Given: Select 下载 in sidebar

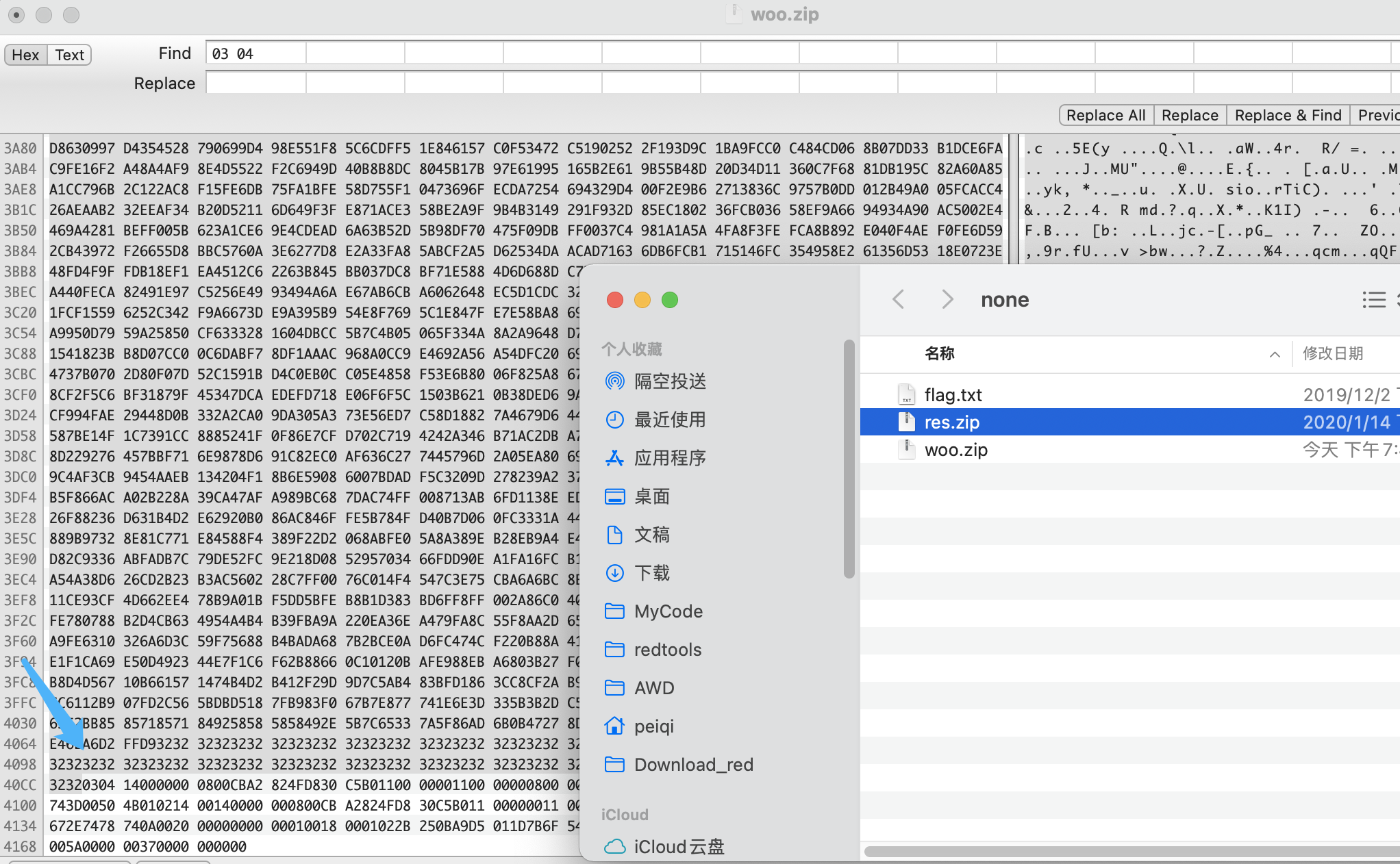Looking at the screenshot, I should pos(652,573).
